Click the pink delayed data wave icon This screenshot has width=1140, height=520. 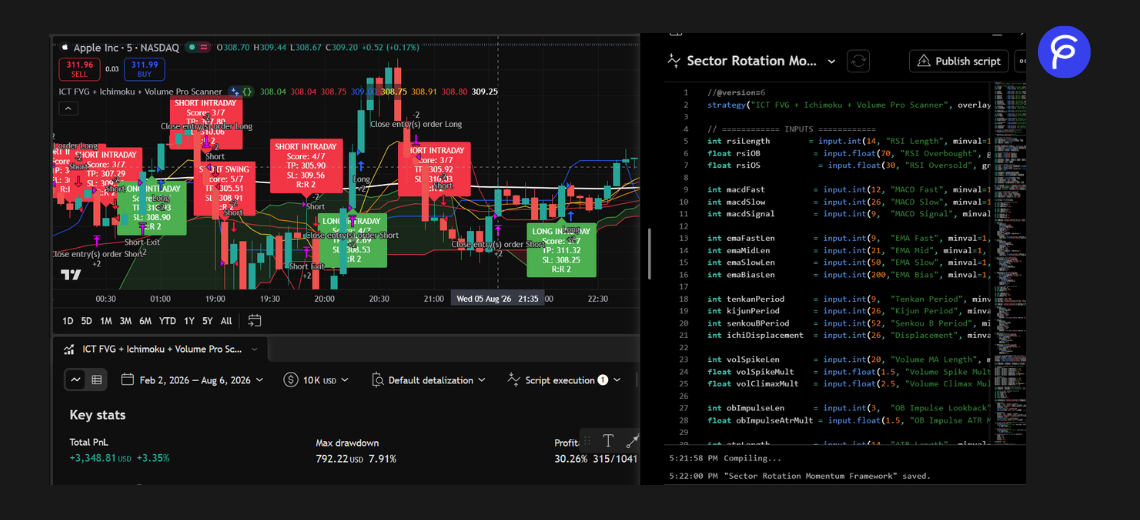[x=204, y=47]
